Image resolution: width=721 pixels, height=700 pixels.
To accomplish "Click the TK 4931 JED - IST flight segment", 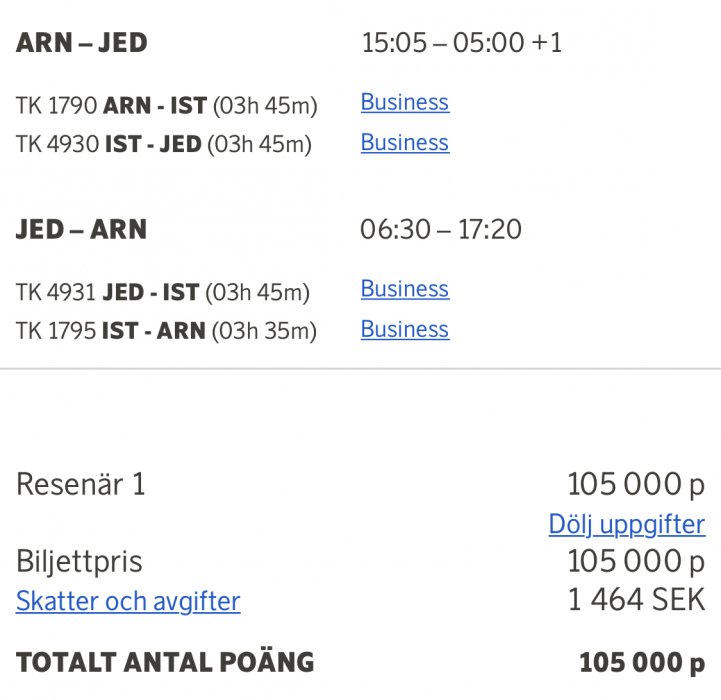I will [163, 291].
